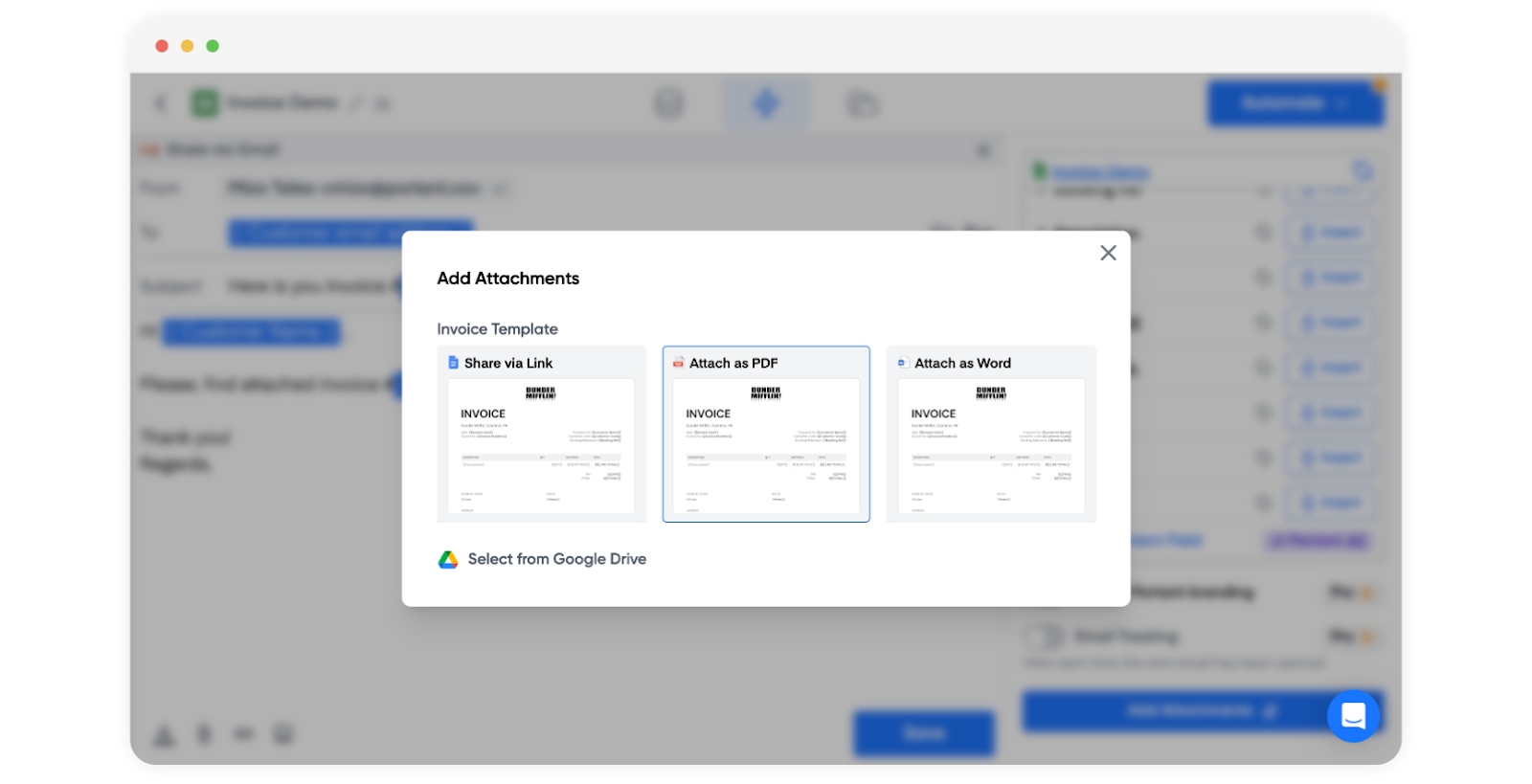Click the macOS green maximize dot
The height and width of the screenshot is (784, 1532).
tap(213, 46)
